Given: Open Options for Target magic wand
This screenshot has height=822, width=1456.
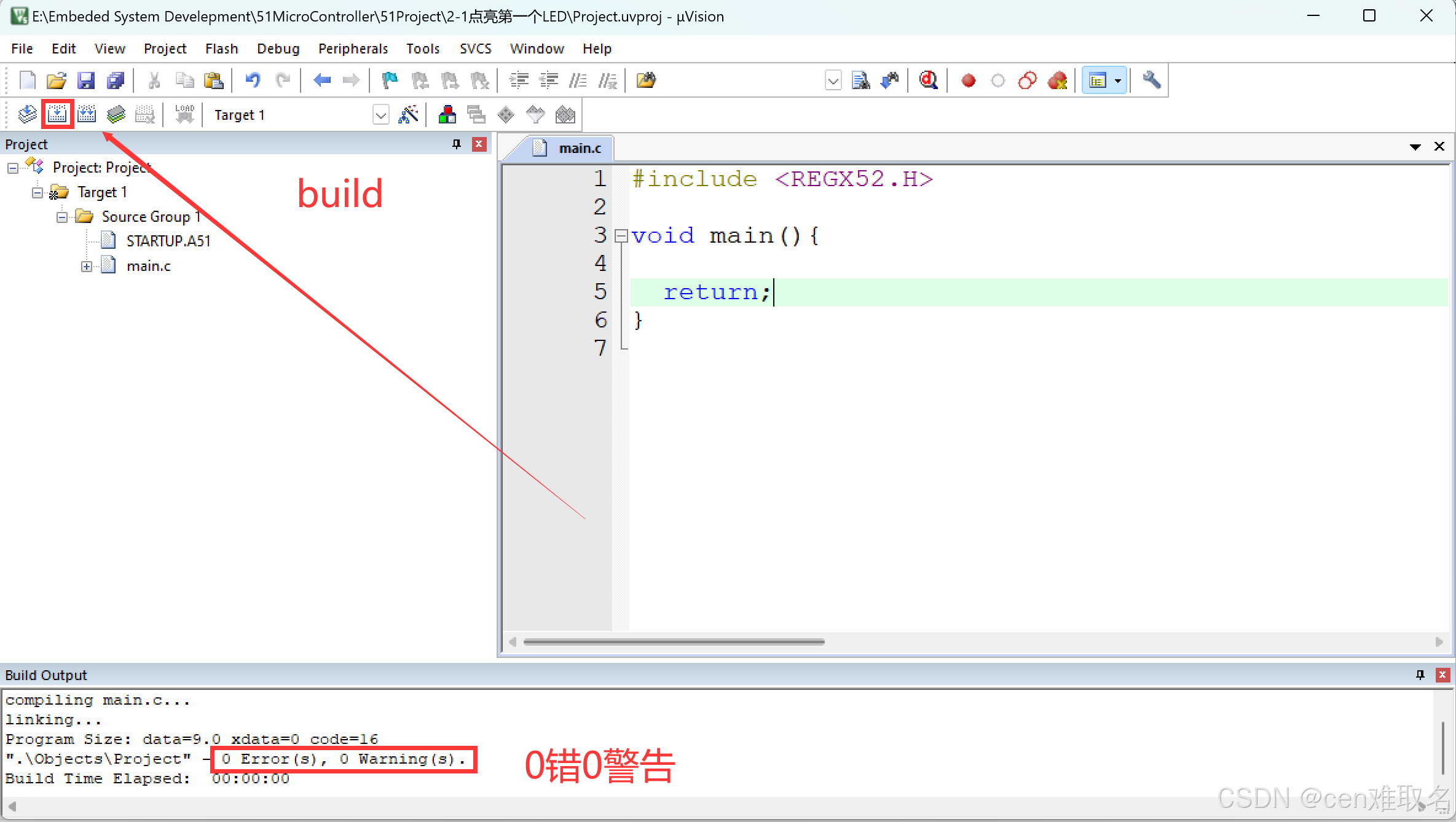Looking at the screenshot, I should [x=408, y=115].
